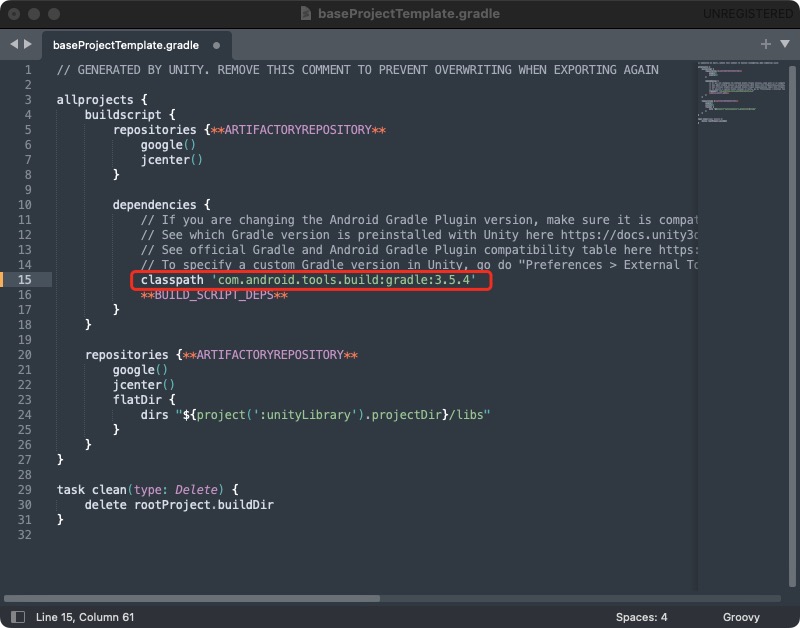
Task: Click dirs unityLibrary projectDir line
Action: pyautogui.click(x=315, y=415)
